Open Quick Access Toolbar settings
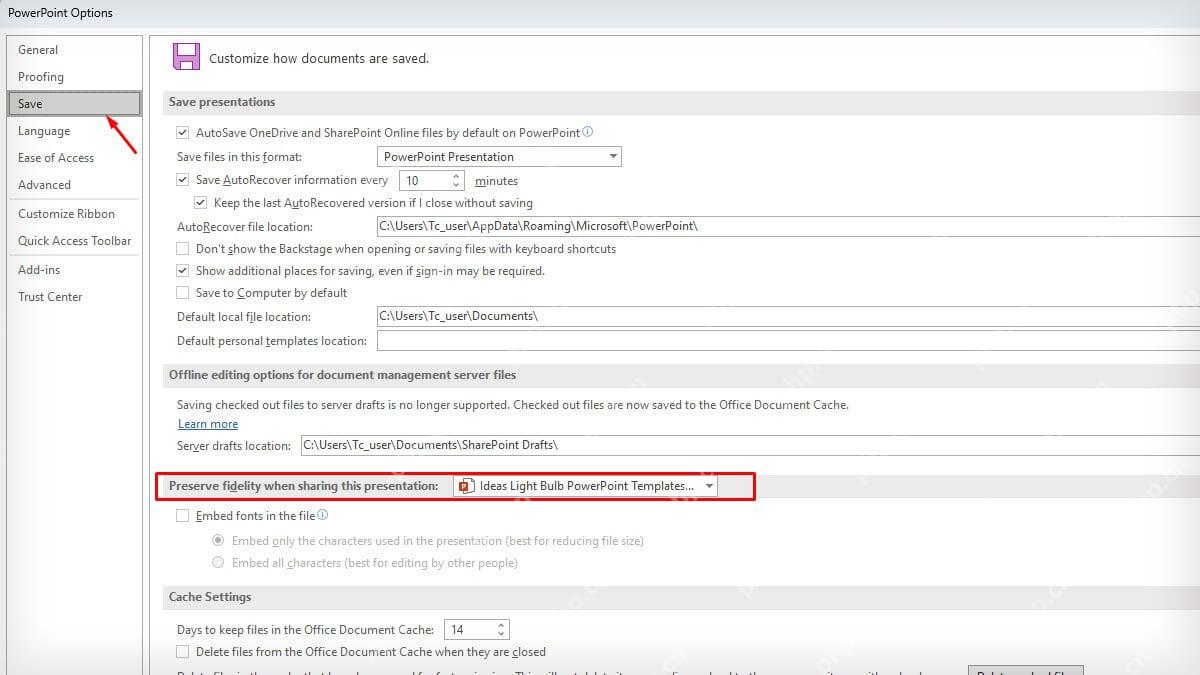The width and height of the screenshot is (1200, 675). click(74, 241)
